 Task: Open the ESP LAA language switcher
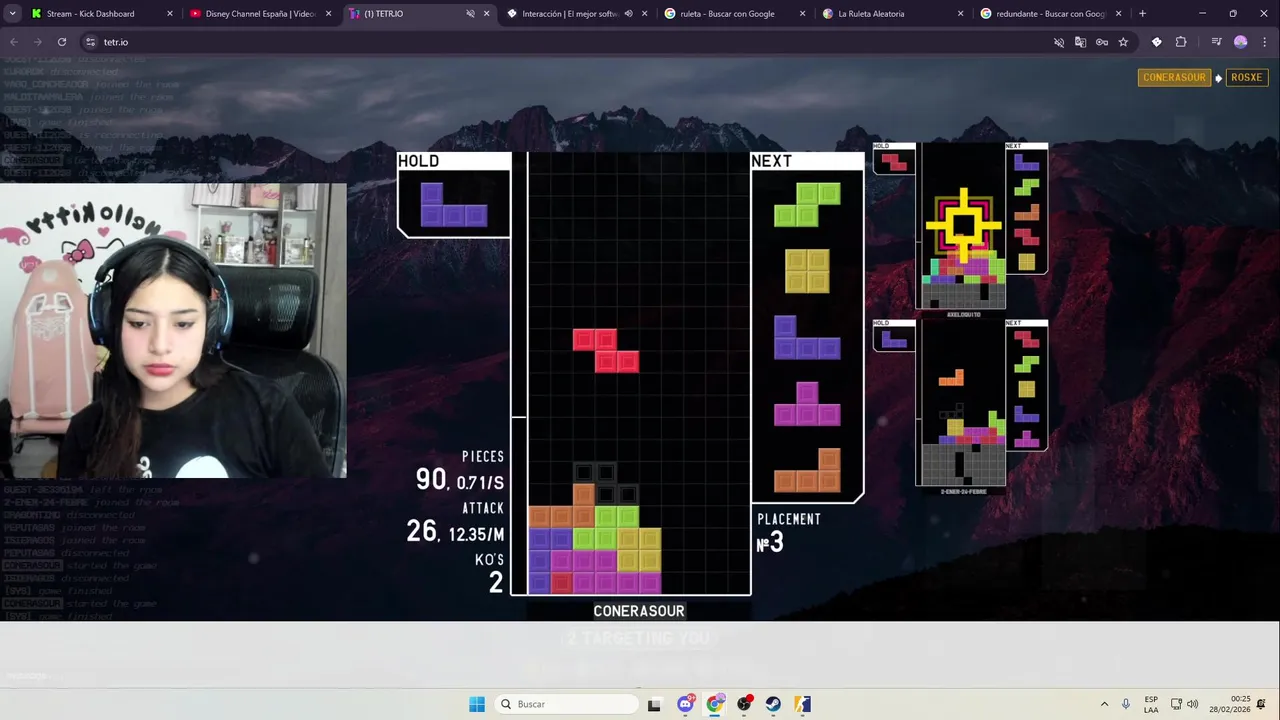[1151, 704]
